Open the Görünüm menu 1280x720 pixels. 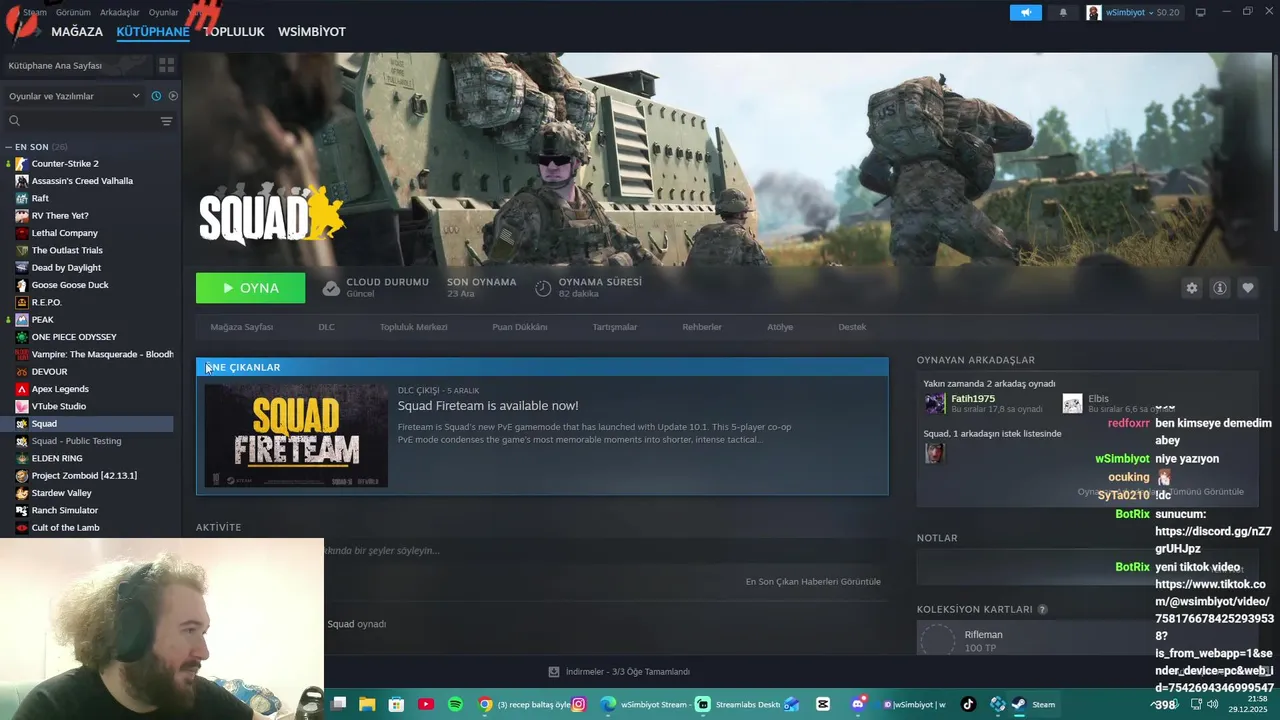(x=73, y=12)
